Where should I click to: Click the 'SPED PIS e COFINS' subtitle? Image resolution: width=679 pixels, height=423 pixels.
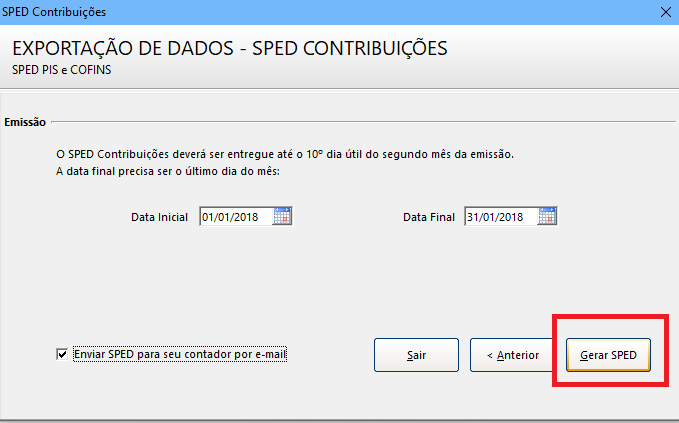coord(61,70)
